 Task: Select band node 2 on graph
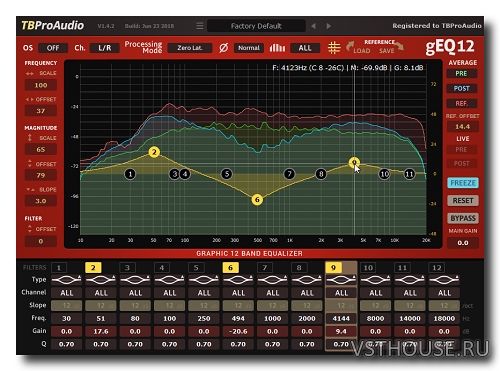pos(154,152)
